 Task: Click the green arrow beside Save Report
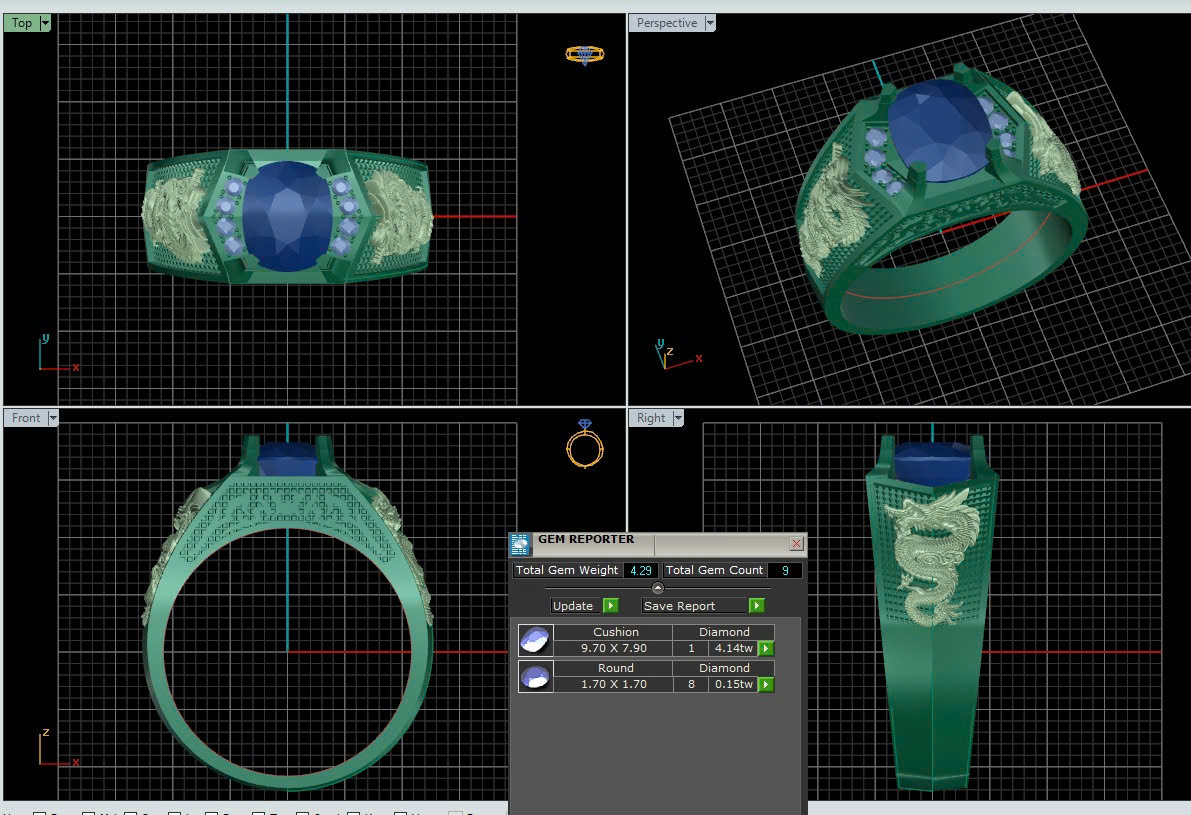757,606
